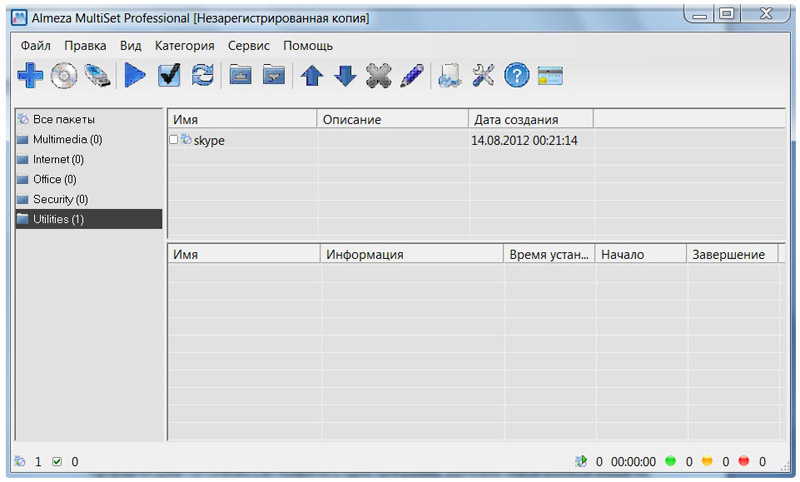The width and height of the screenshot is (800, 482).
Task: Open the Сервис menu
Action: click(248, 45)
